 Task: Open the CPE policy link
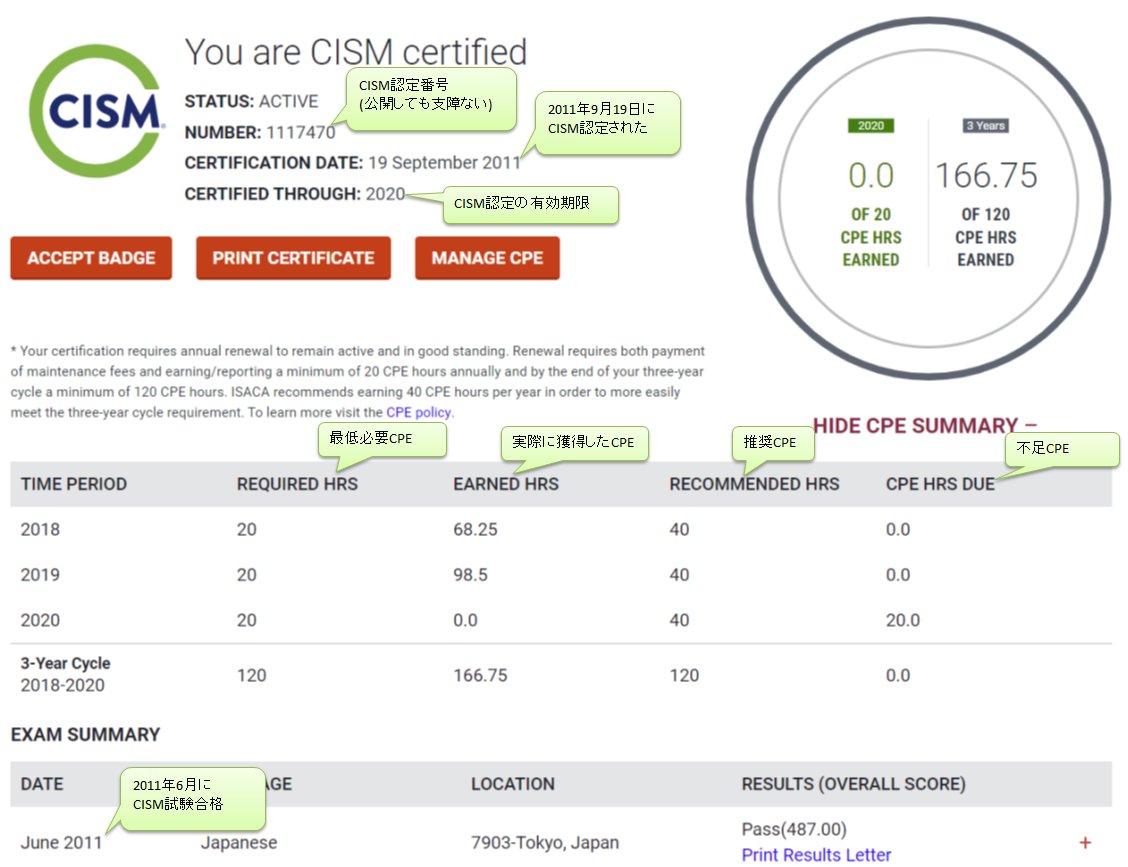[x=419, y=412]
